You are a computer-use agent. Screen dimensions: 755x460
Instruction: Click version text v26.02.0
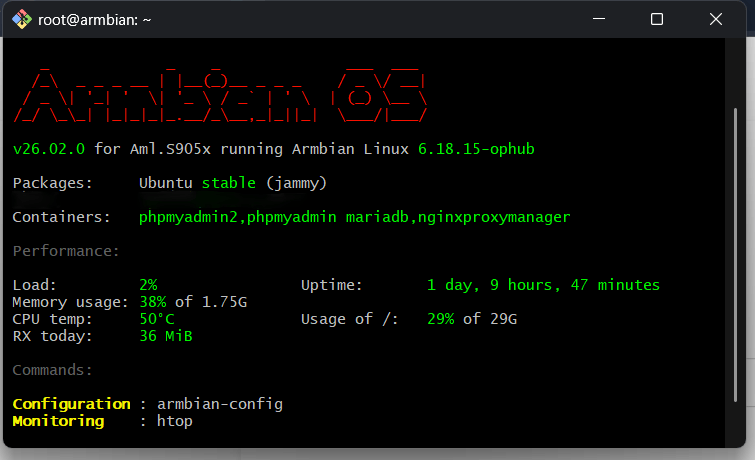coord(49,149)
